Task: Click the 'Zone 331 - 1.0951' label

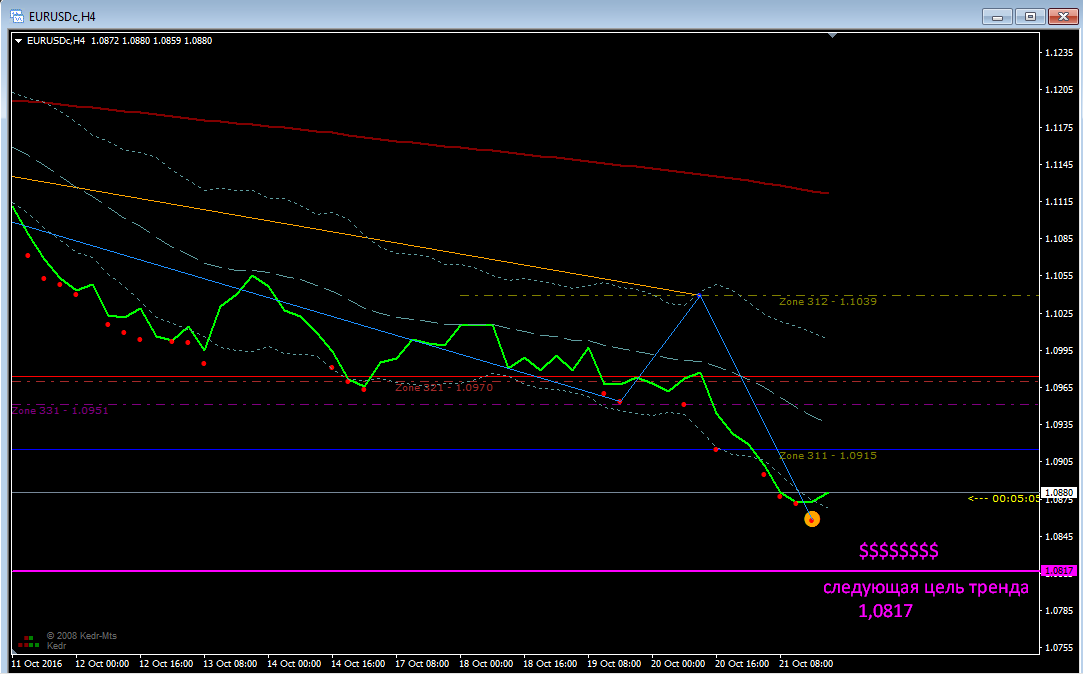Action: click(x=60, y=410)
